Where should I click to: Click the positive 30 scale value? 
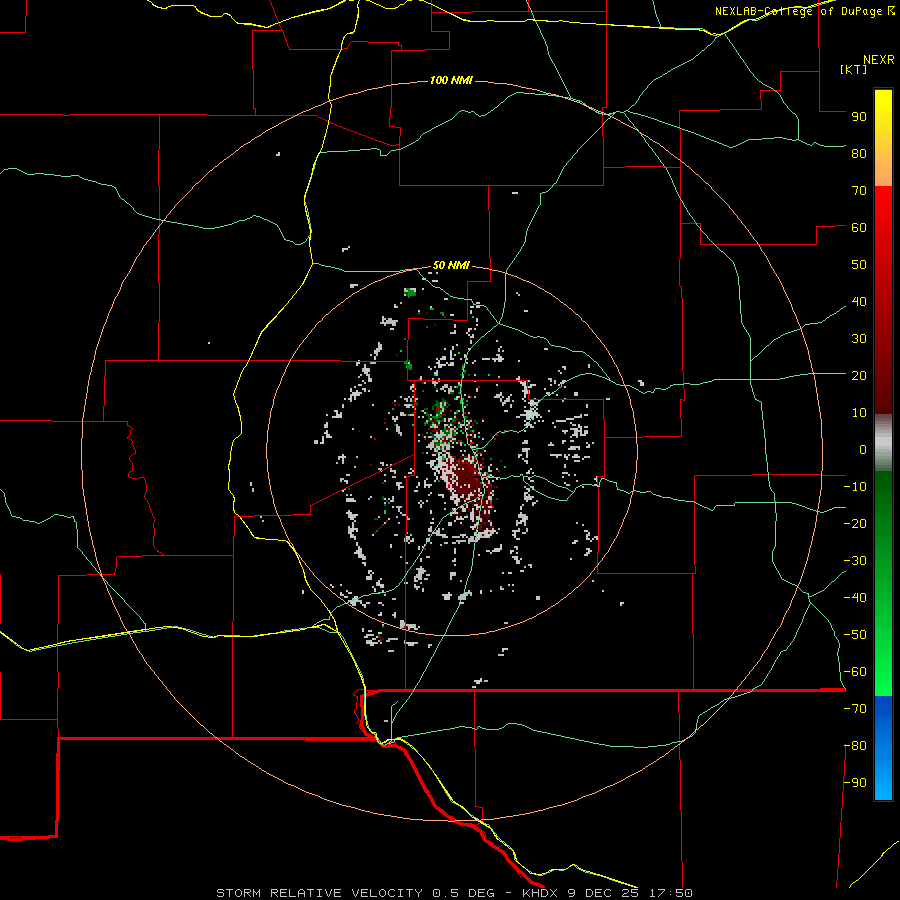point(859,339)
